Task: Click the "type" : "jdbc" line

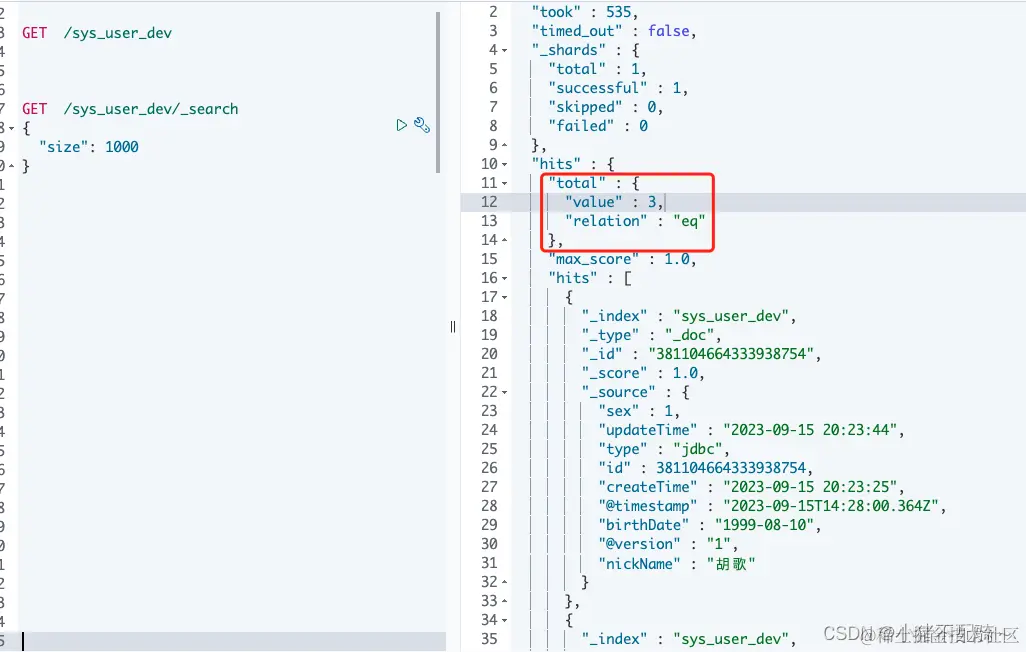Action: (x=663, y=449)
